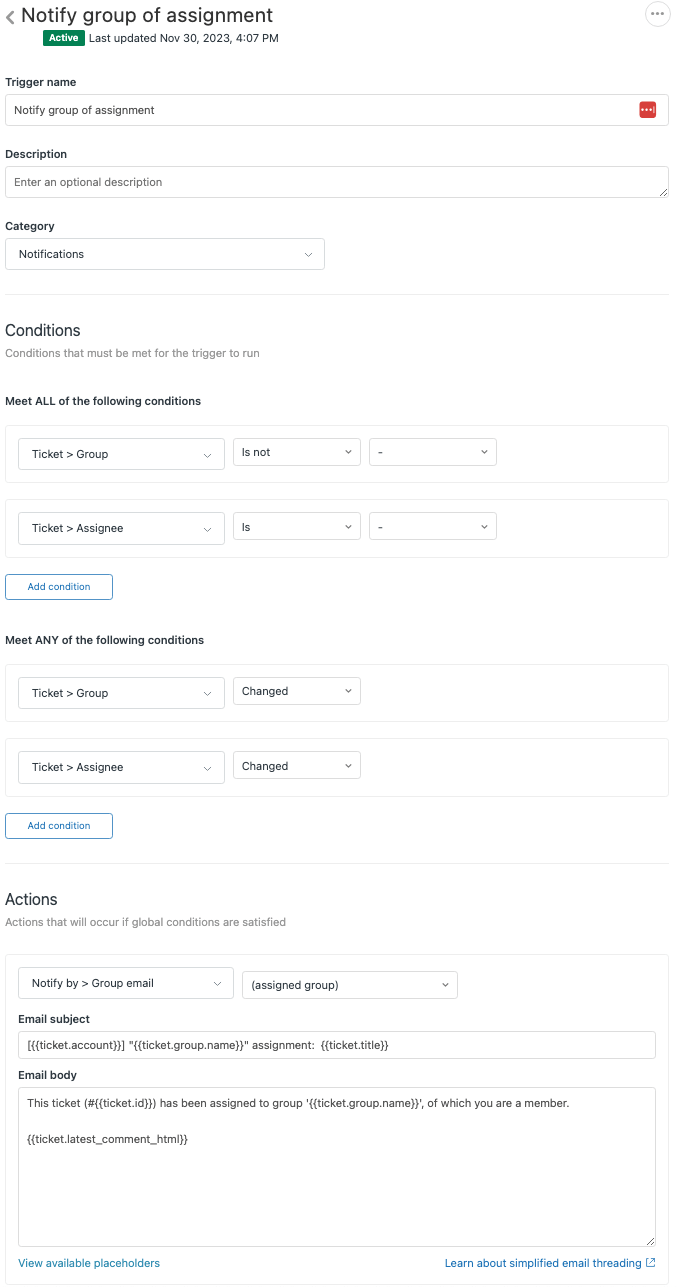
Task: Click Add condition under ALL conditions
Action: pyautogui.click(x=58, y=587)
